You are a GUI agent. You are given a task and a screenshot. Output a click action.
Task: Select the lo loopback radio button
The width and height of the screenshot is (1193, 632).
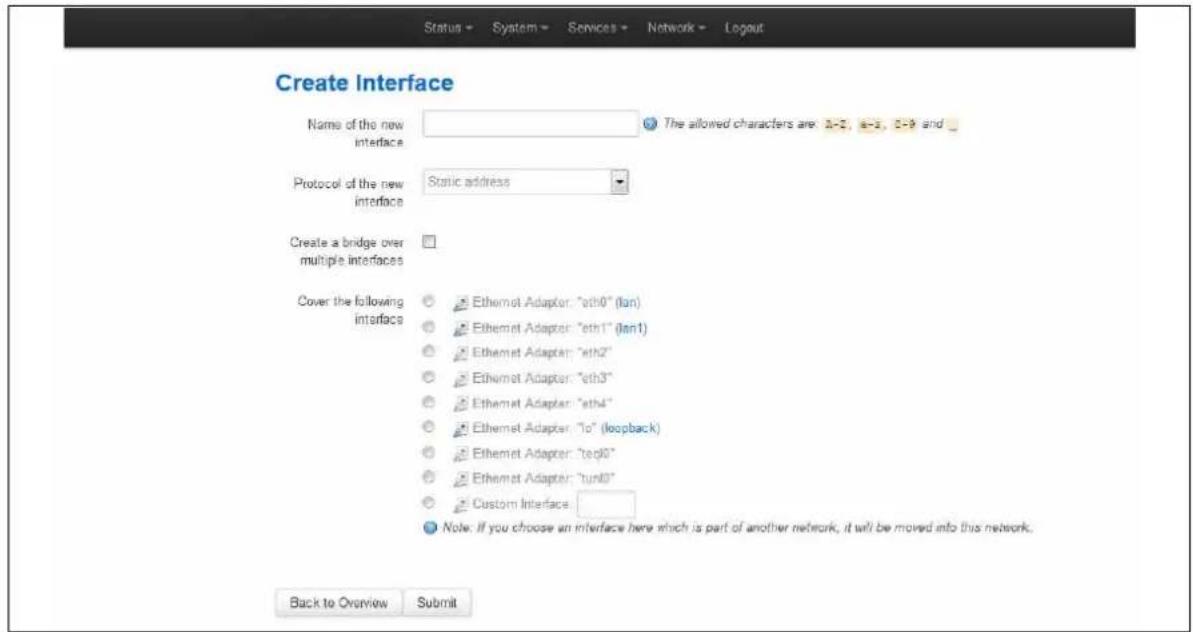pyautogui.click(x=429, y=427)
